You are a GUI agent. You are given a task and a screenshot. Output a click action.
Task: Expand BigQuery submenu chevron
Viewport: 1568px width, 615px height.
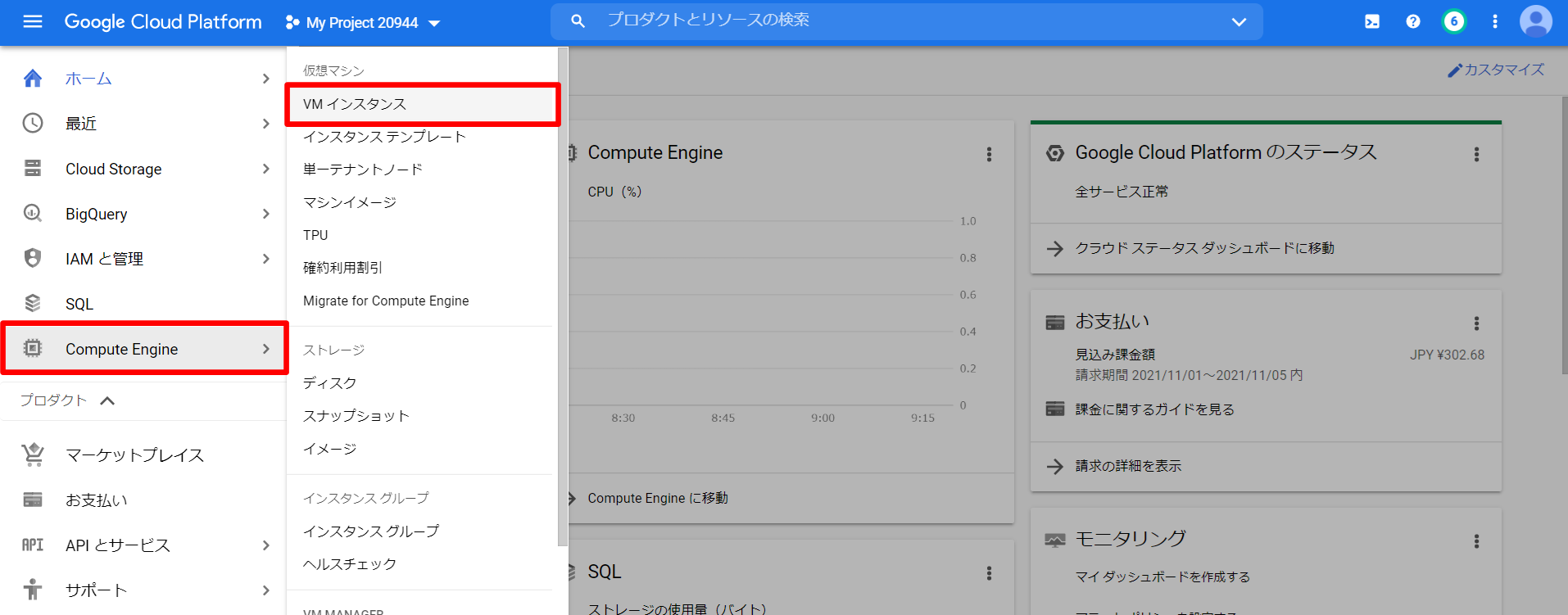pos(265,214)
